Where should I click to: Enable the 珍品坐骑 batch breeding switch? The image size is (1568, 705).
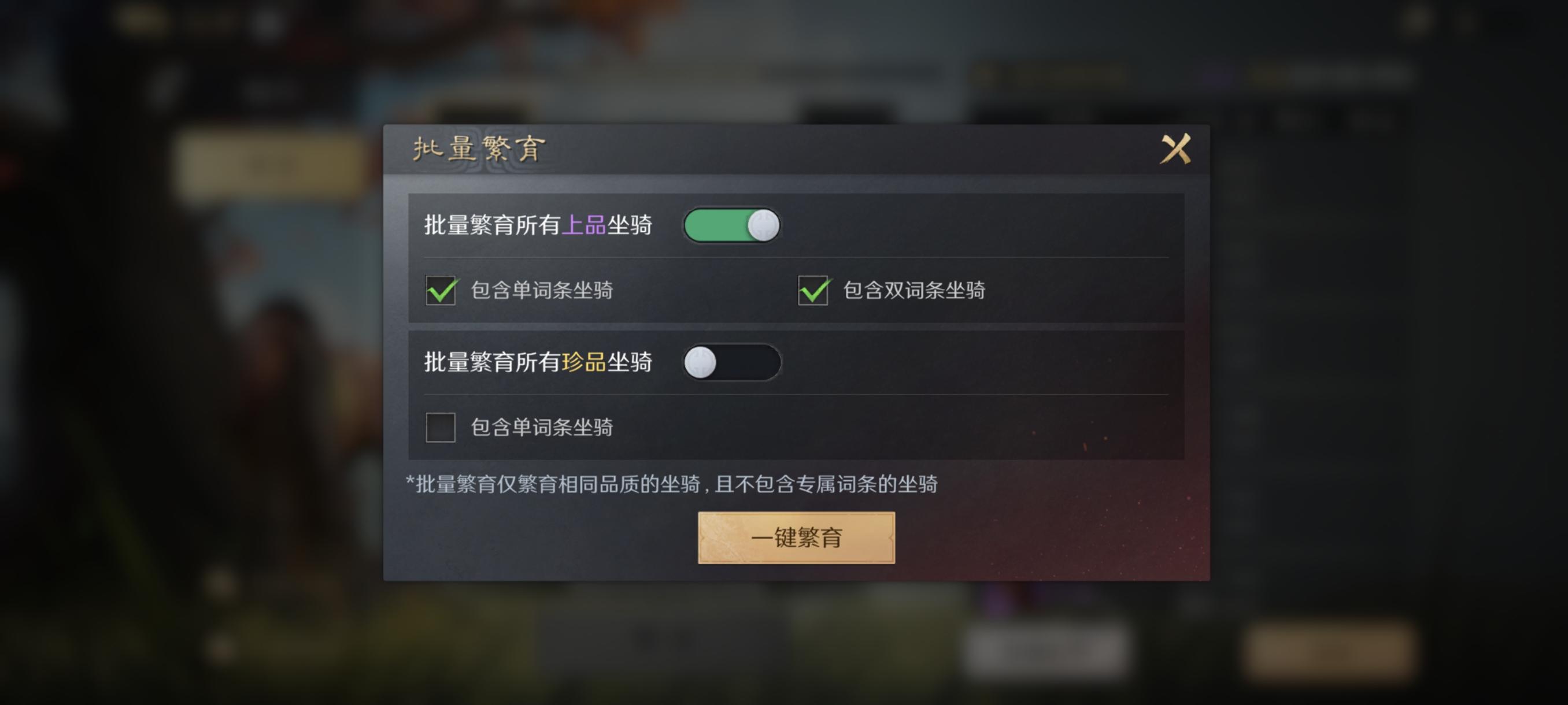coord(731,362)
